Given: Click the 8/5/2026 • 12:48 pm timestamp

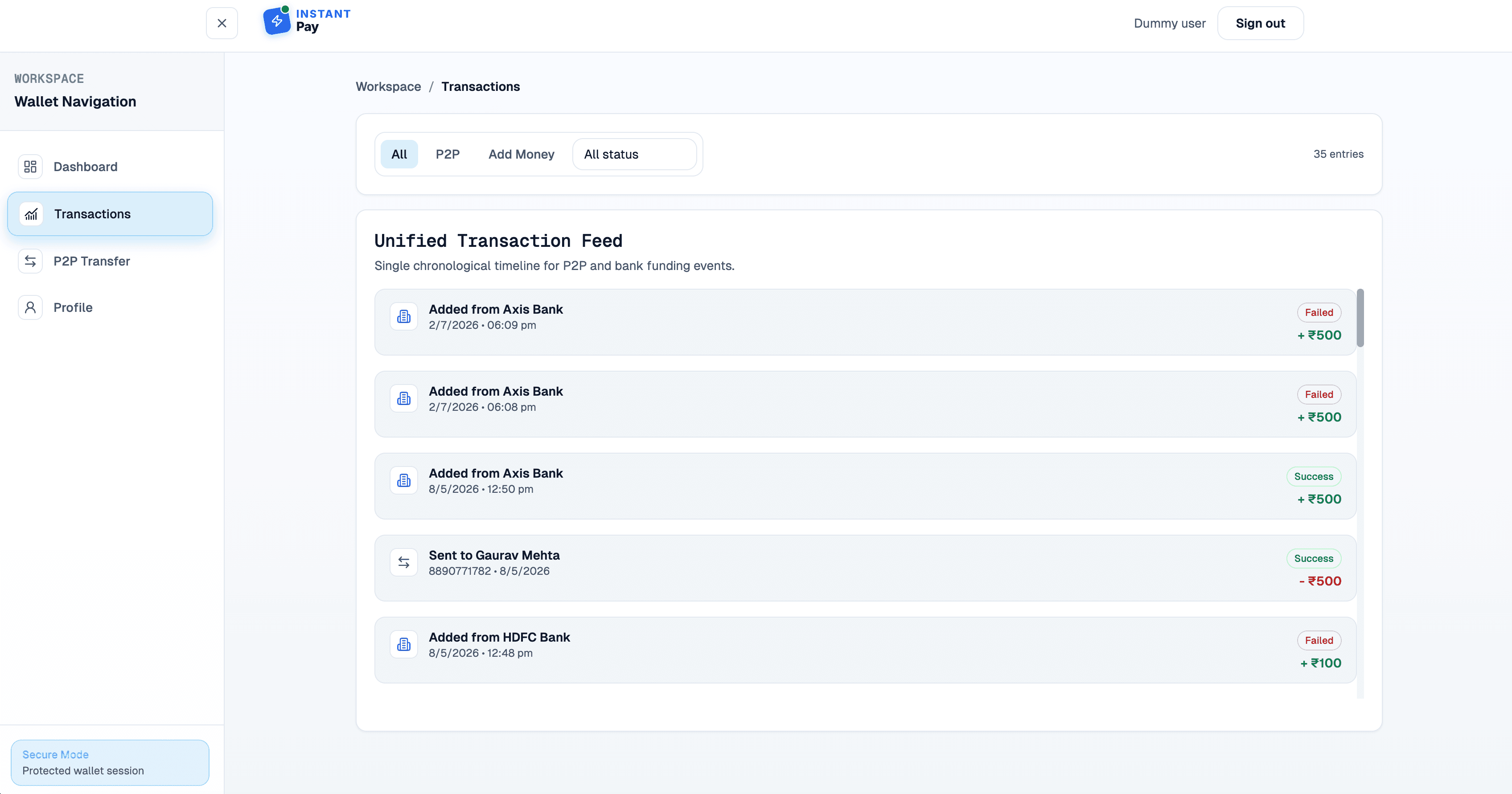Looking at the screenshot, I should (481, 653).
